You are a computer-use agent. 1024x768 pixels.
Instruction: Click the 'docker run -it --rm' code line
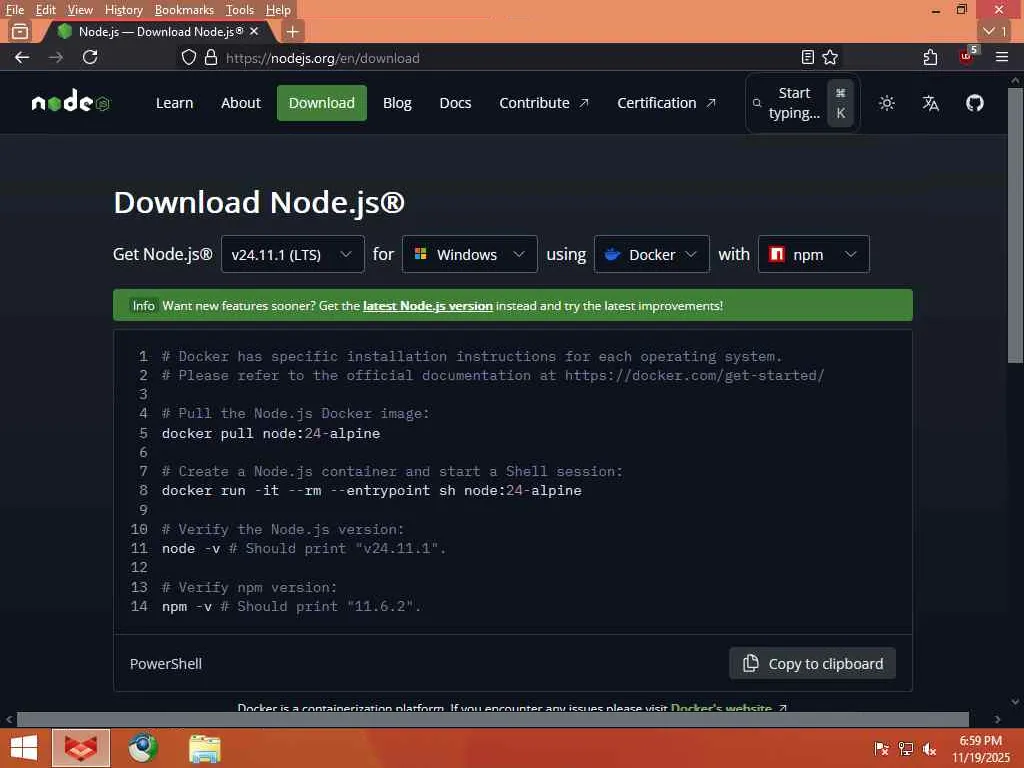tap(372, 490)
